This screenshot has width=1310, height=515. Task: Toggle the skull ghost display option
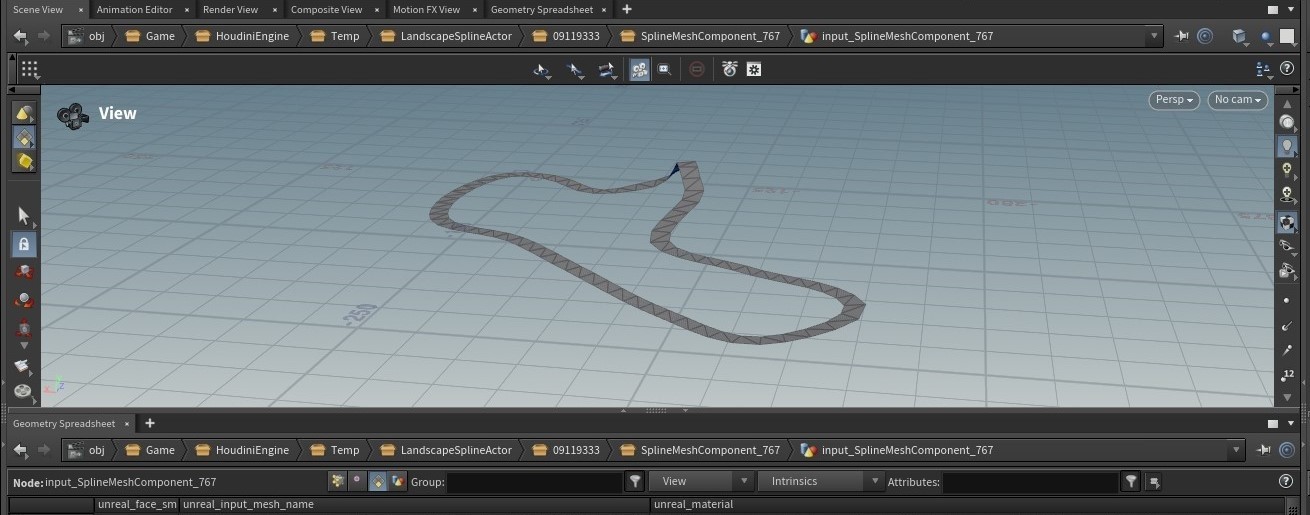pos(1287,194)
